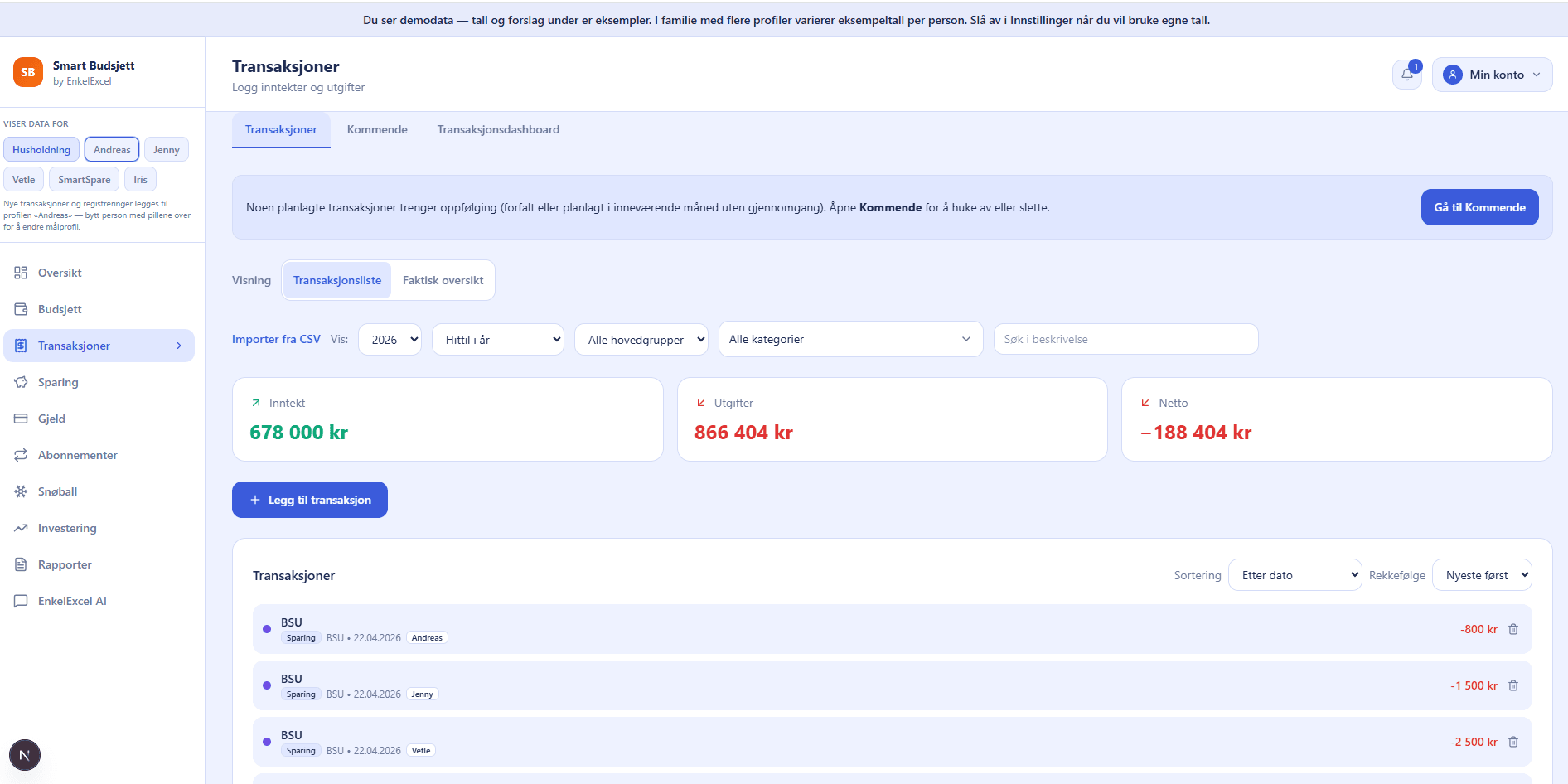Expand the Min konto menu
1568x784 pixels.
coord(1493,75)
